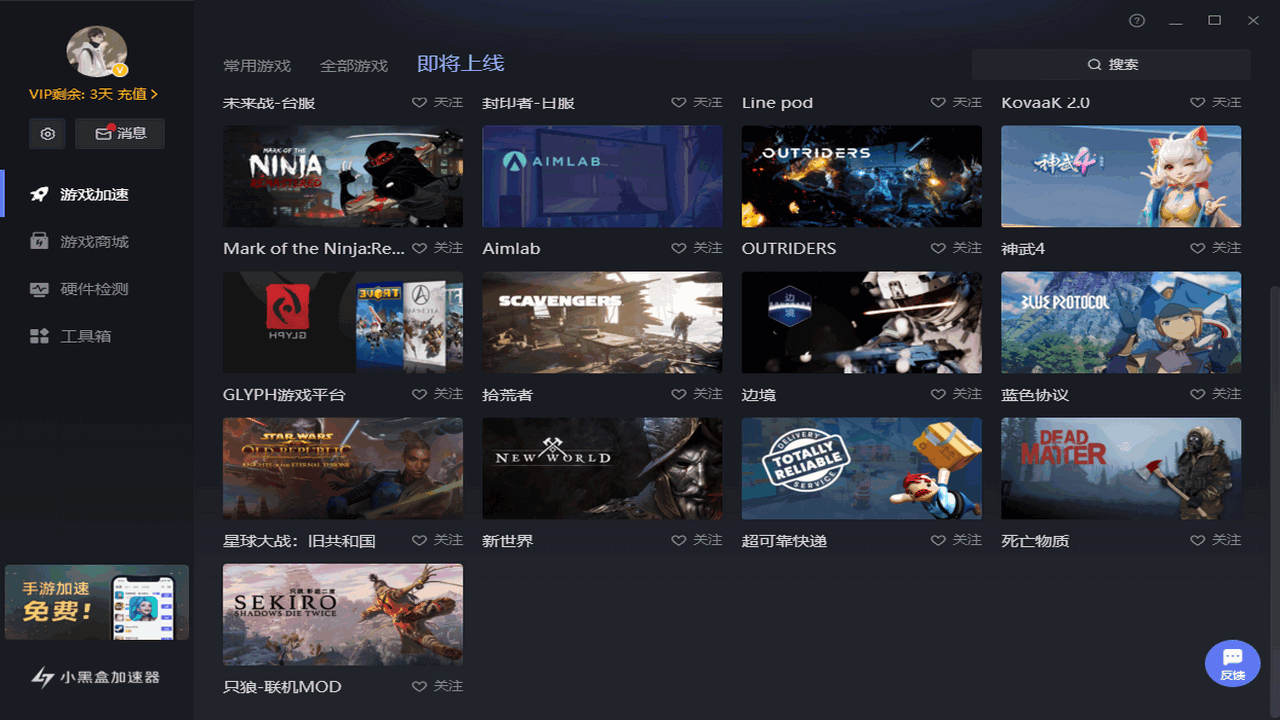Switch to the 全部游戏 tab
Screen dimensions: 1280x720
pos(354,66)
